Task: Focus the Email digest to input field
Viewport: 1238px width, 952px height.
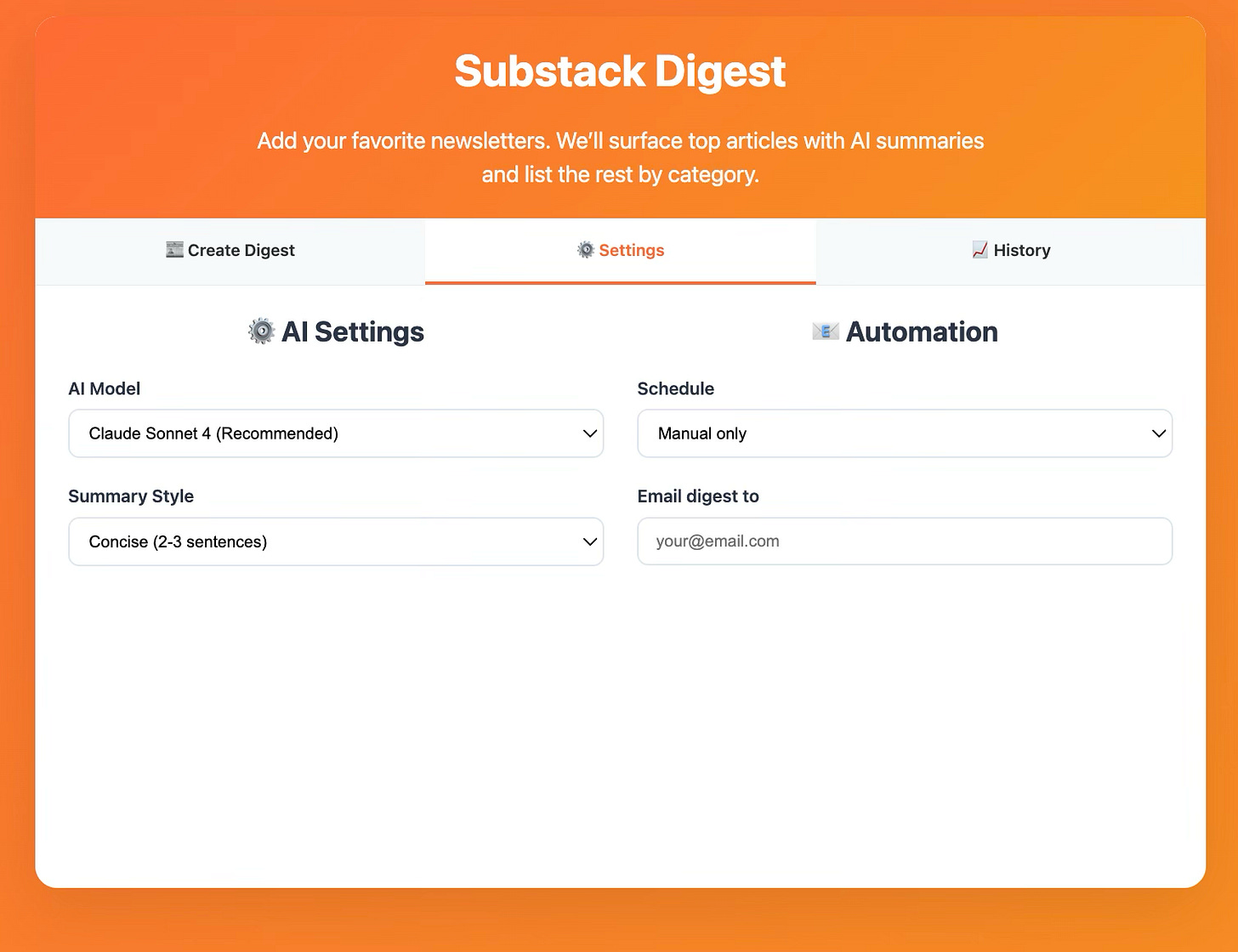Action: 905,541
